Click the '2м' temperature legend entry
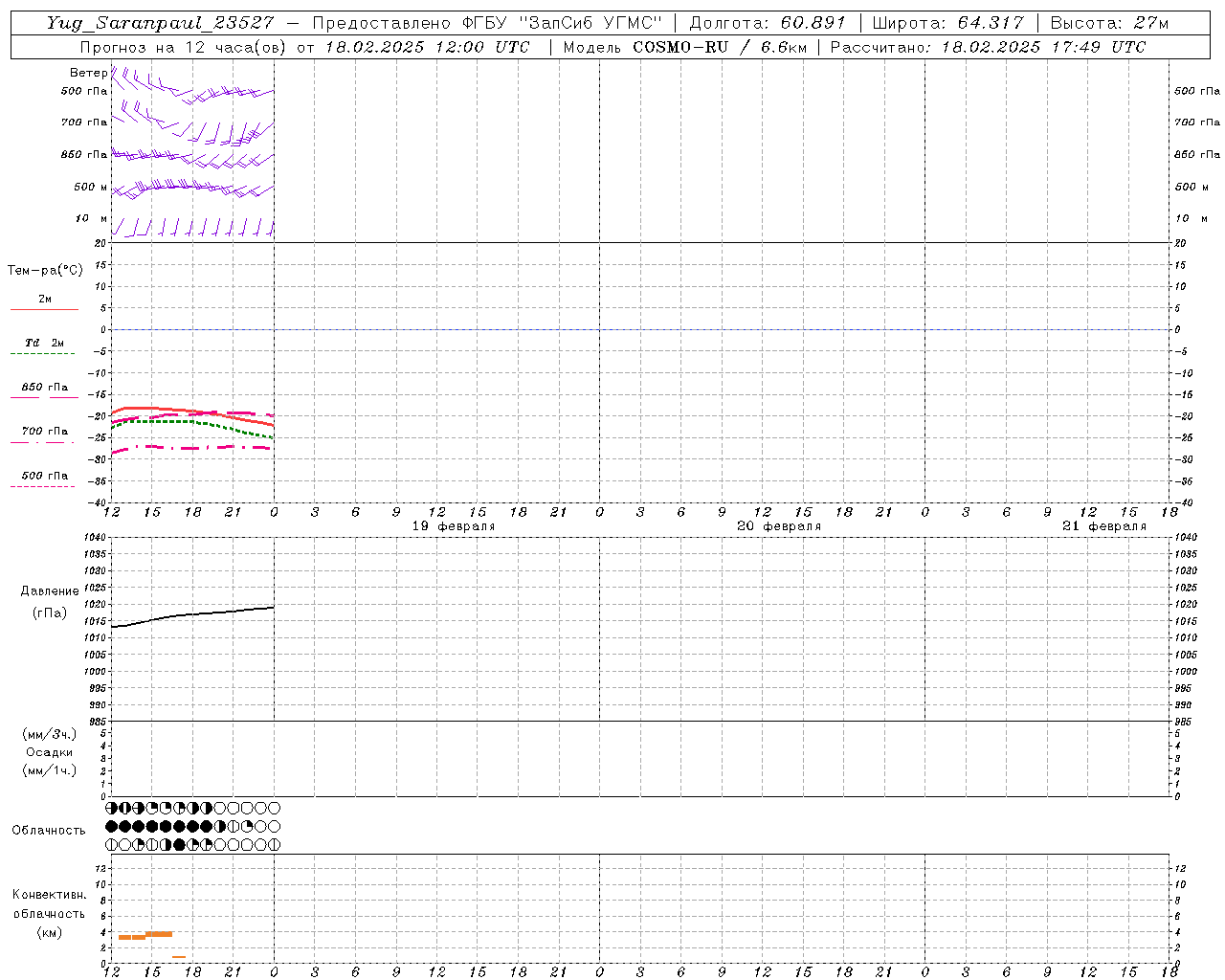 (x=45, y=300)
